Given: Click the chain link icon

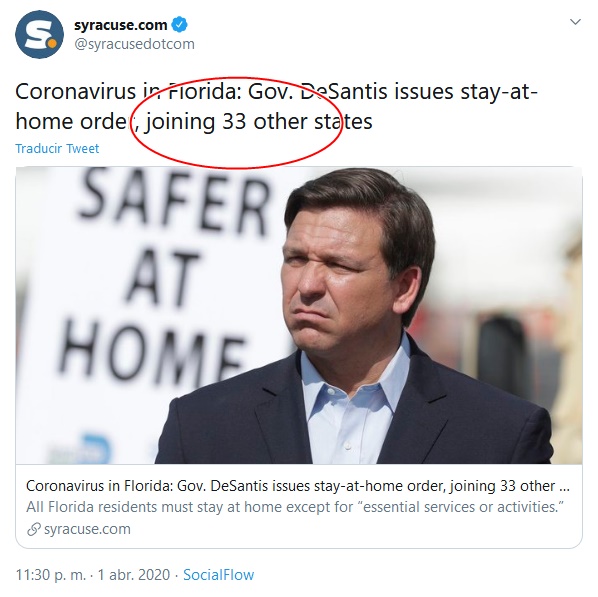Looking at the screenshot, I should (x=34, y=529).
